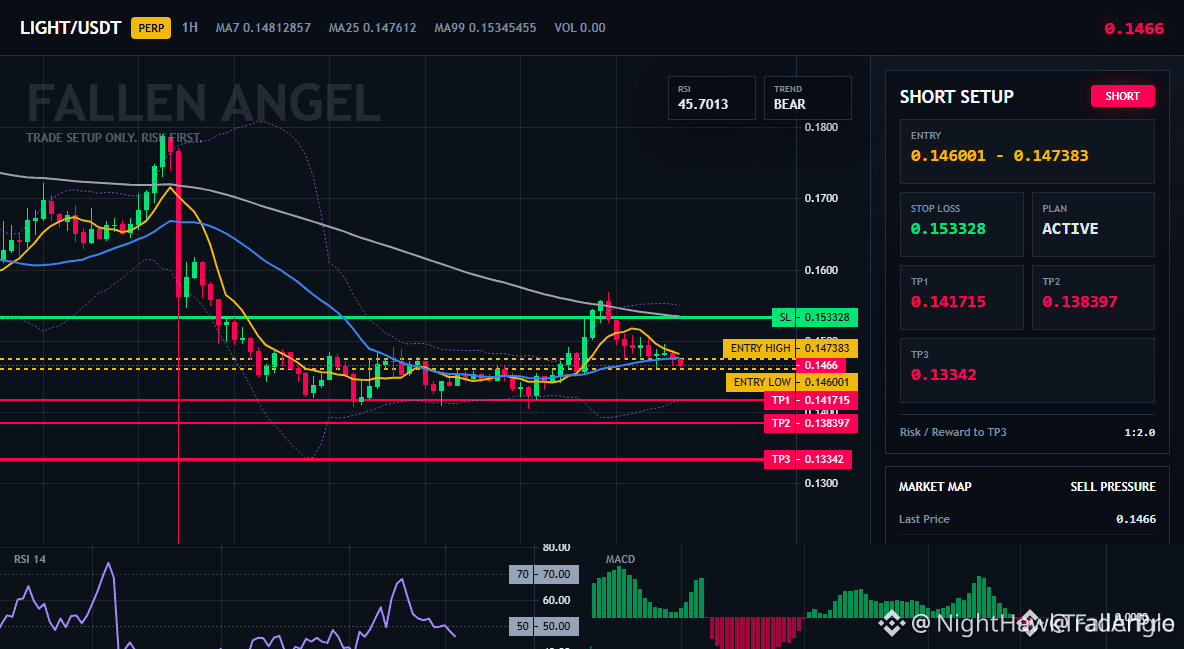The height and width of the screenshot is (649, 1184).
Task: Click the MA25 0.147612 indicator
Action: click(372, 28)
